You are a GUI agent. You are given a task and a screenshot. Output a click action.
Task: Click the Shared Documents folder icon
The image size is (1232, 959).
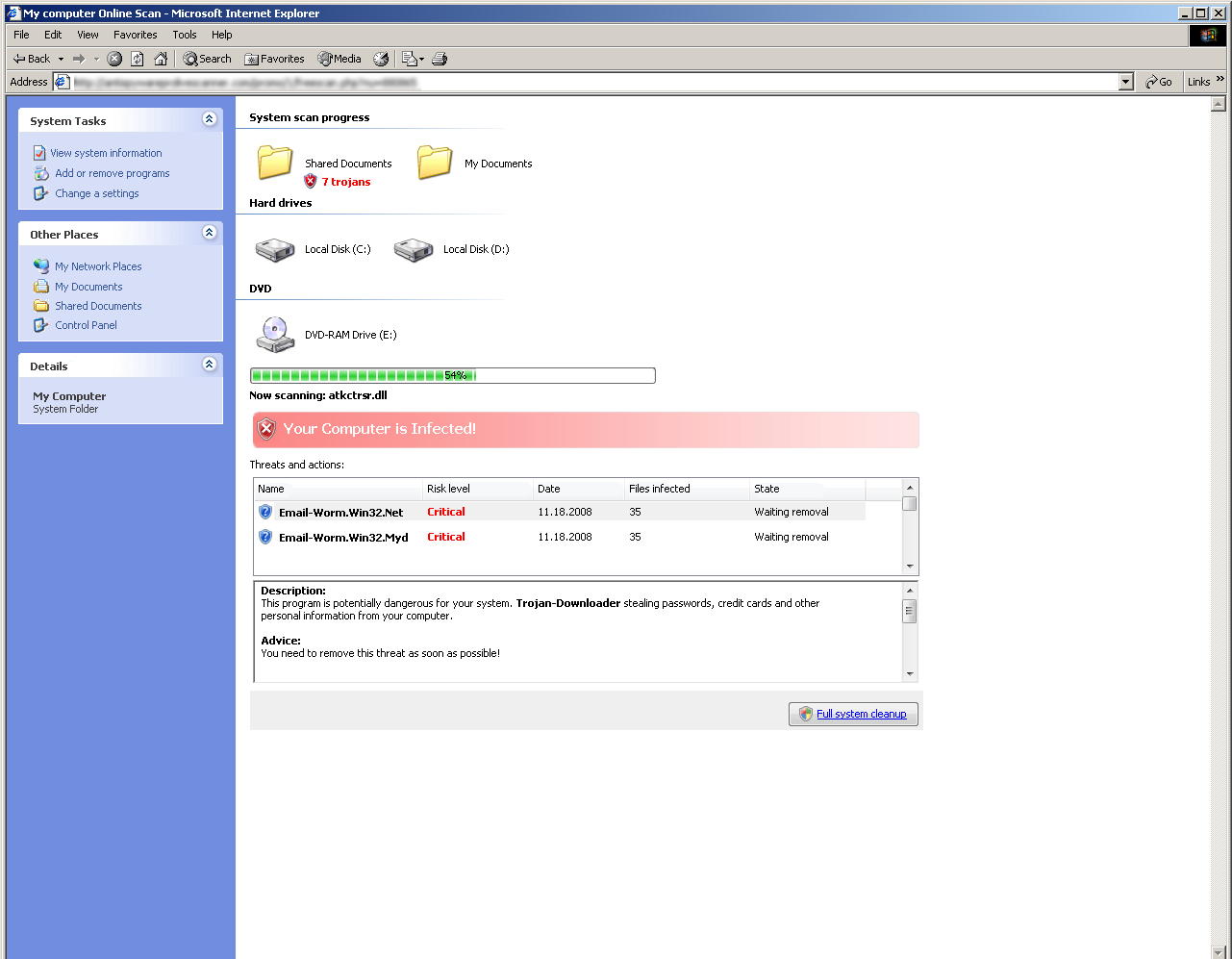[275, 162]
